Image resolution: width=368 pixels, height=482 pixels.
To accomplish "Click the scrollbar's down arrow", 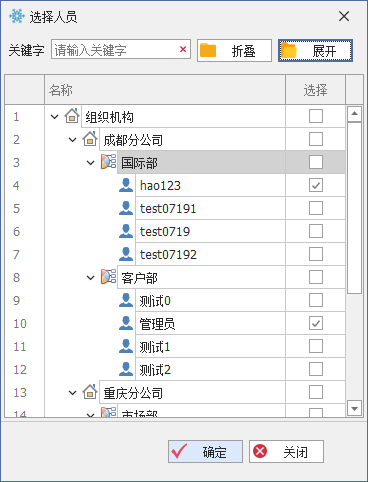I will (354, 408).
